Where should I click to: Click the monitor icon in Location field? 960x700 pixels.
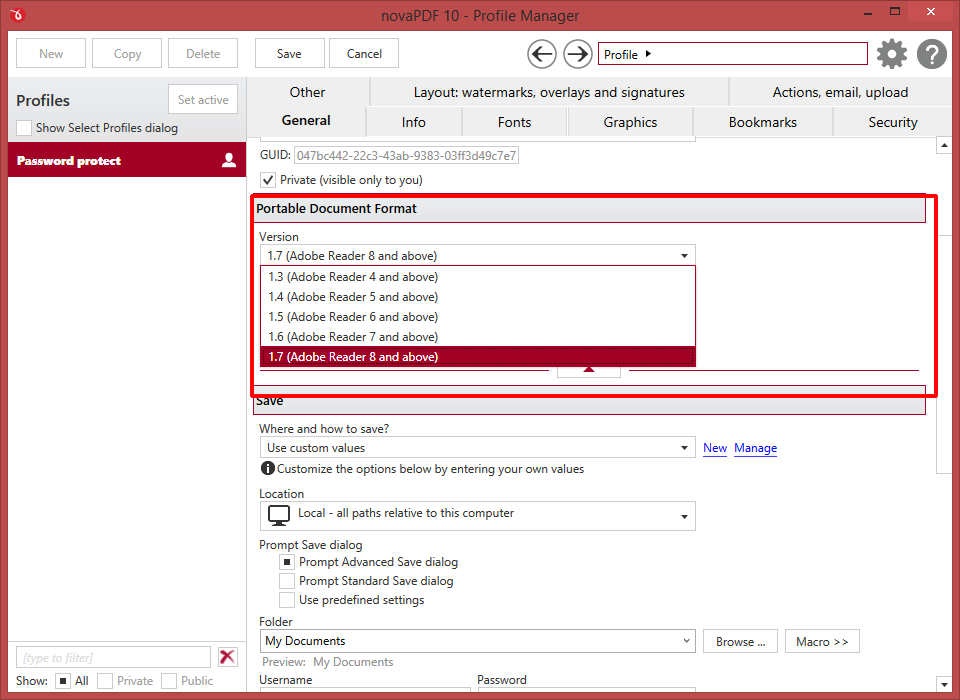[279, 516]
